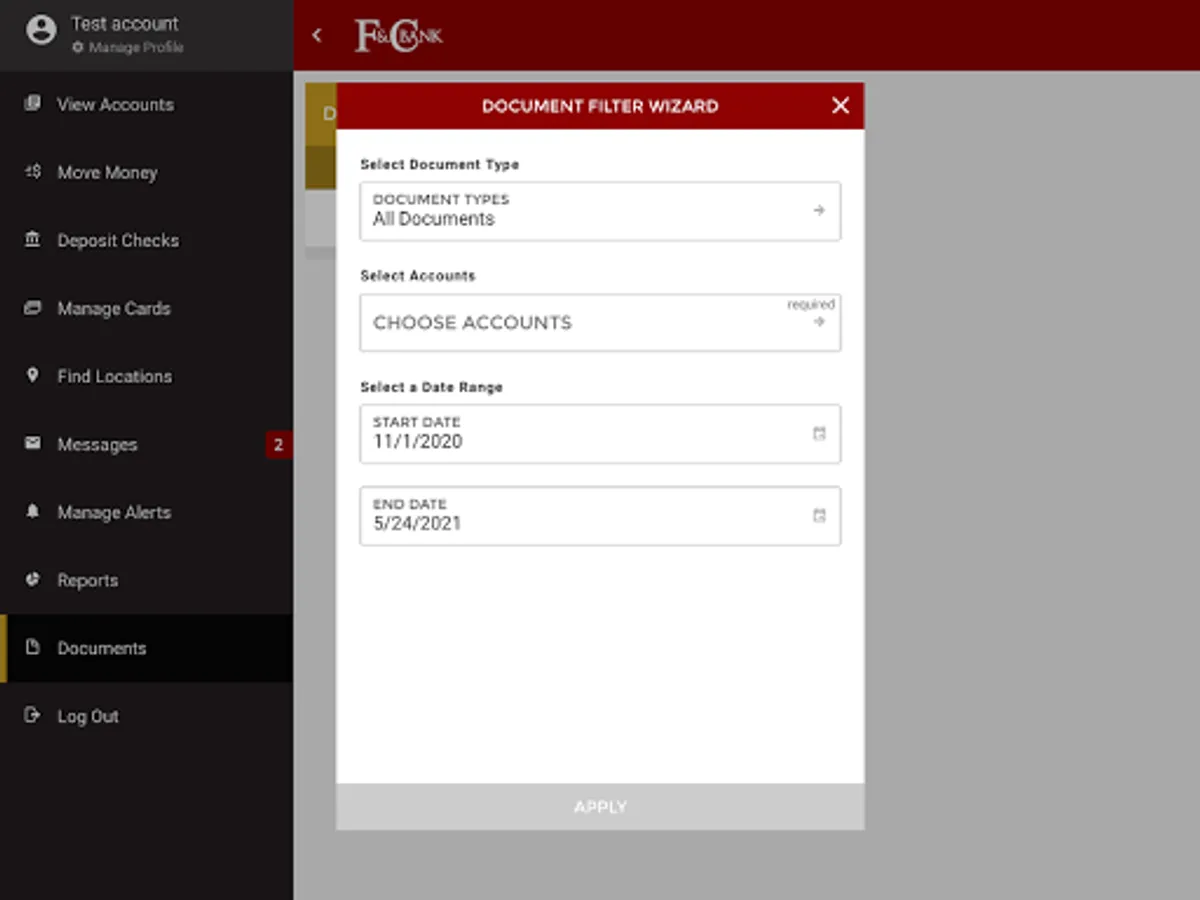Click the Log Out exit icon
Image resolution: width=1200 pixels, height=900 pixels.
33,715
